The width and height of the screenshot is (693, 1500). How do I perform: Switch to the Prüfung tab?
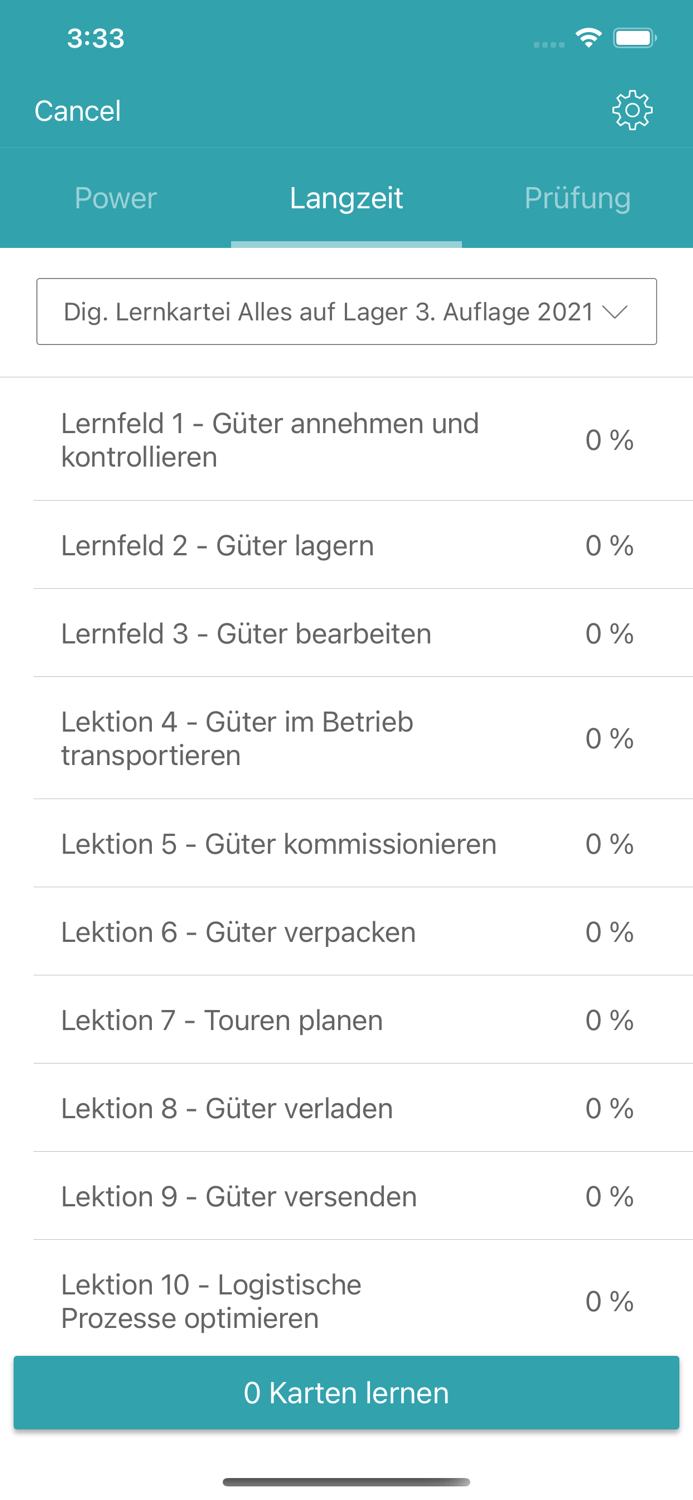[578, 198]
